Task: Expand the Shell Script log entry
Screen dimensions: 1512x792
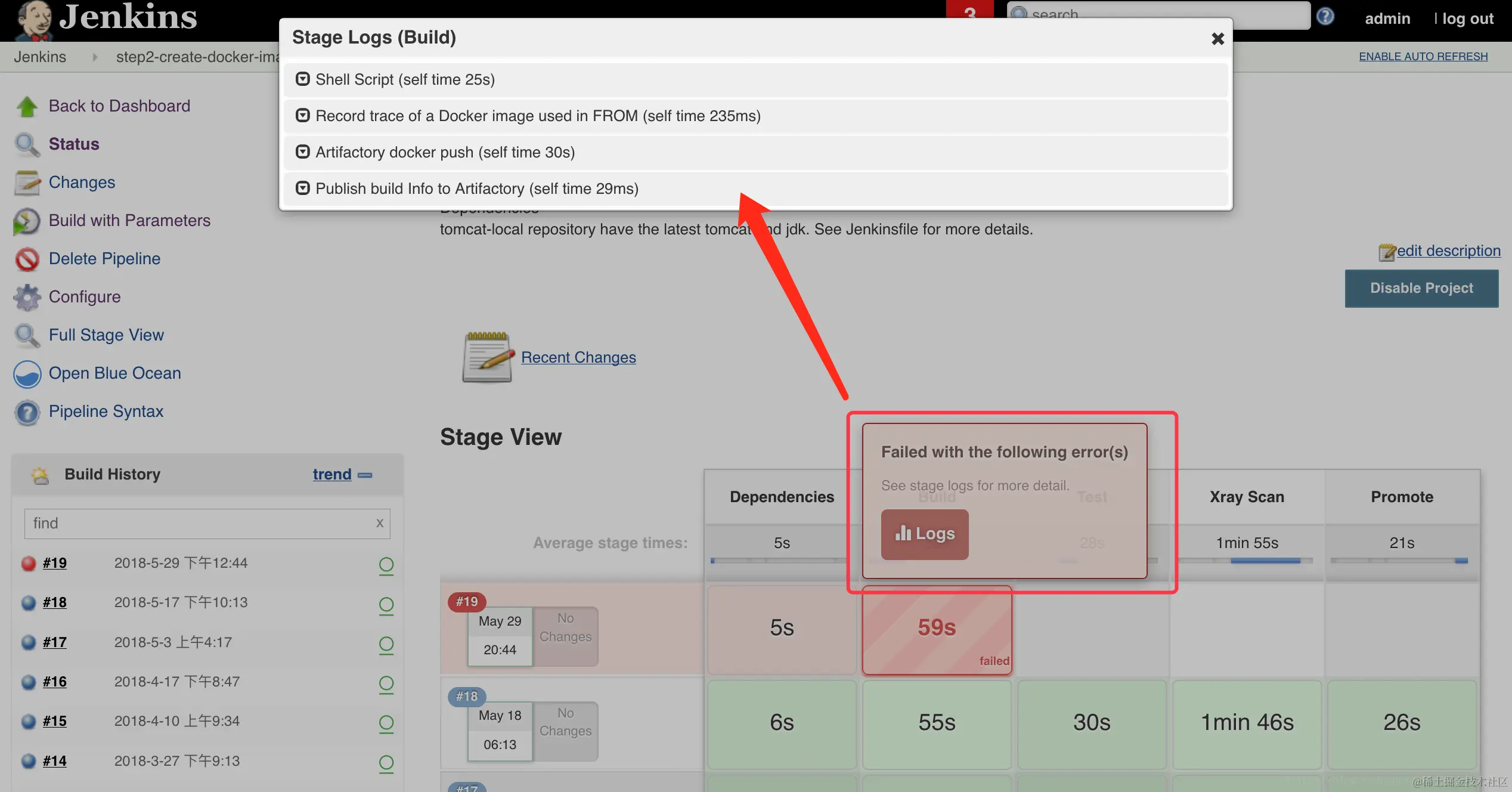Action: [303, 79]
